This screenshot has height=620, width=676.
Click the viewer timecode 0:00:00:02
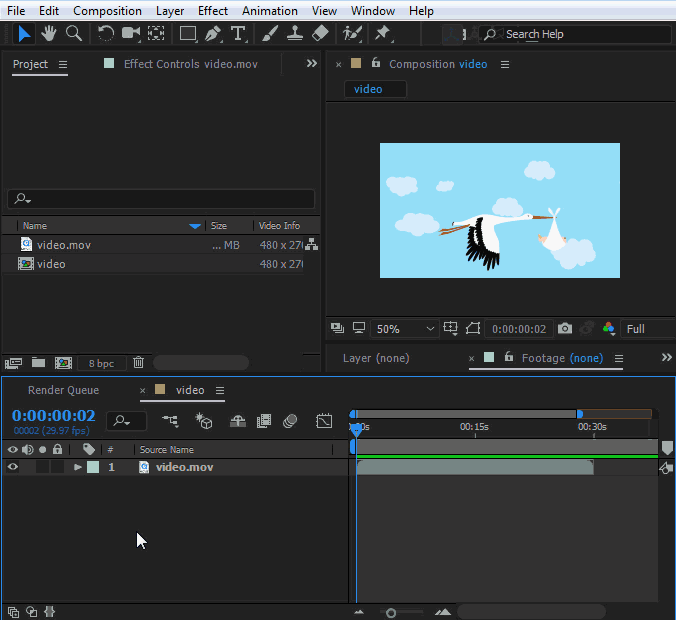click(519, 329)
